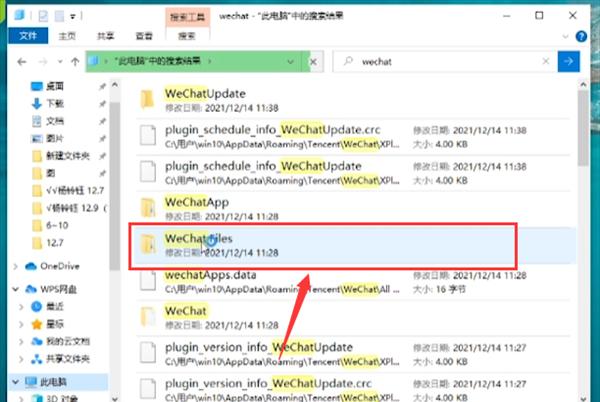Viewport: 600px width, 402px height.
Task: Click sidebar scrollbar up arrow
Action: pos(115,85)
